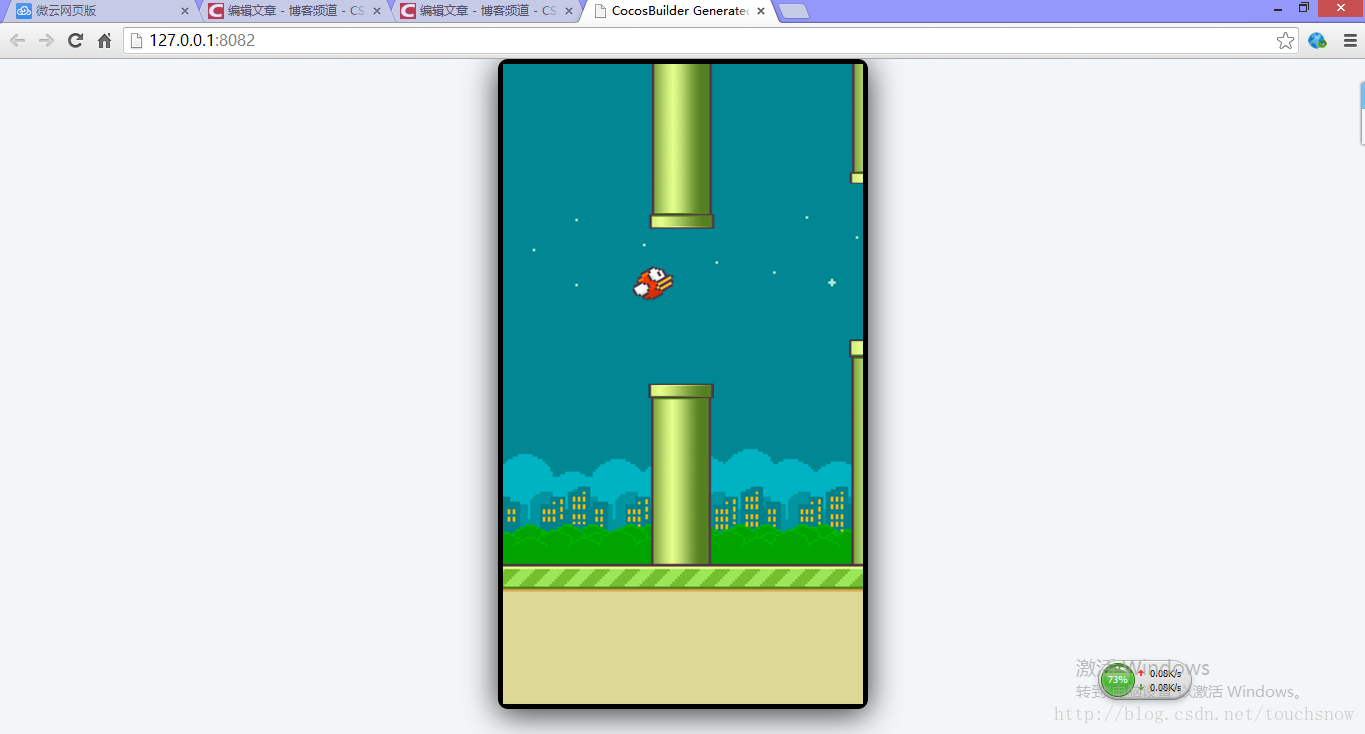1365x734 pixels.
Task: Click the upper green pipe in the game
Action: [682, 146]
